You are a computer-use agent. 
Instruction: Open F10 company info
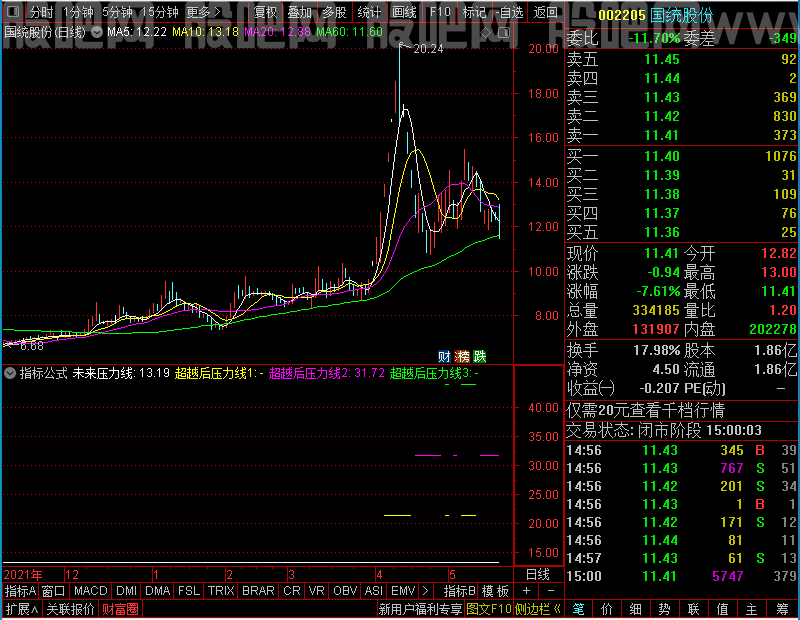click(440, 12)
